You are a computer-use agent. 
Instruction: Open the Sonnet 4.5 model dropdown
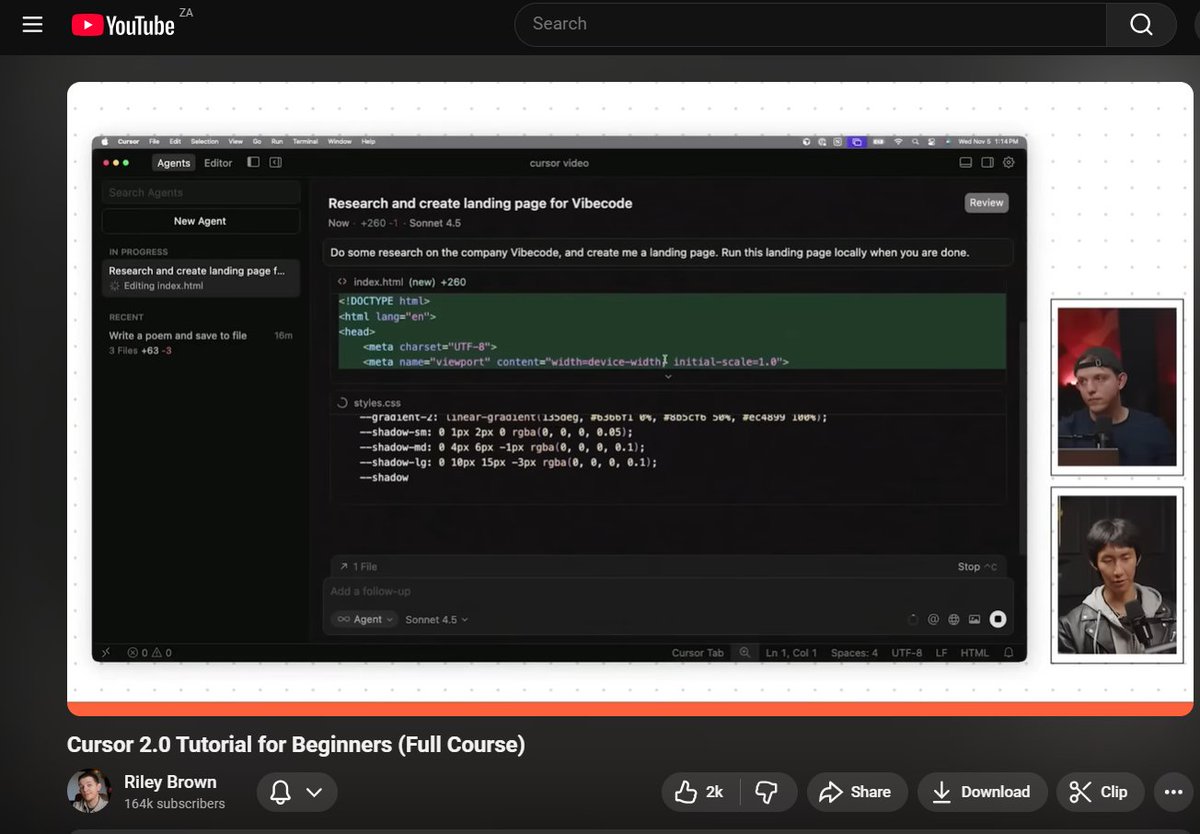(x=437, y=619)
